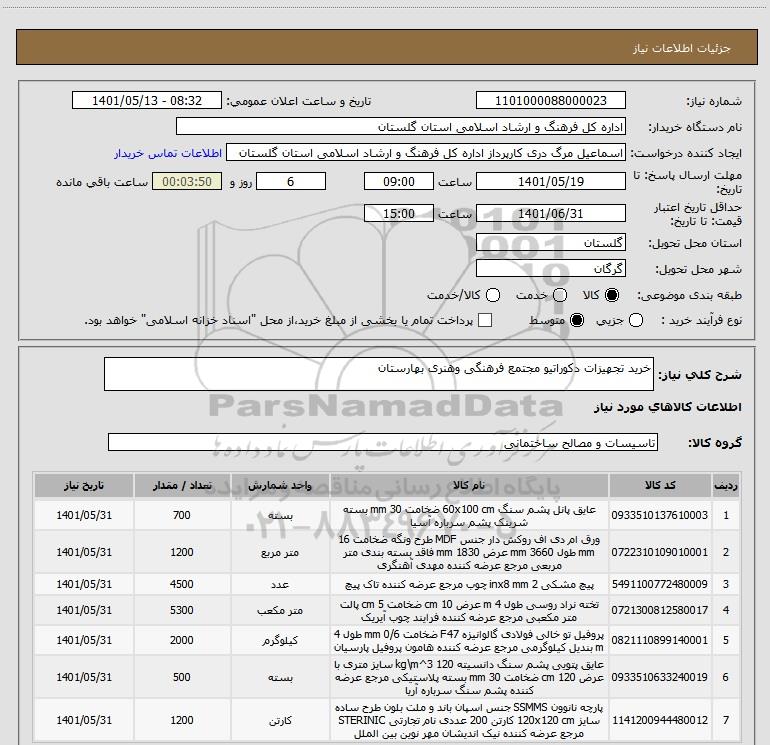
Task: Click the F47 galvanized profile product name
Action: [x=469, y=641]
